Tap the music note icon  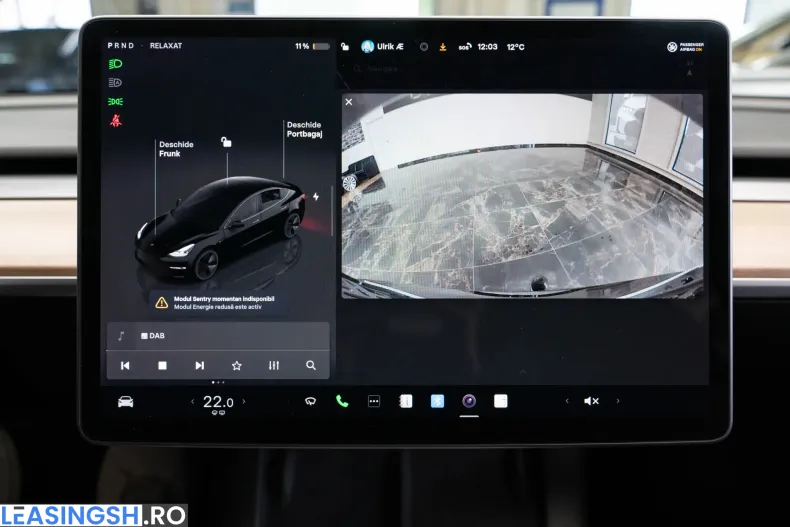(x=121, y=336)
